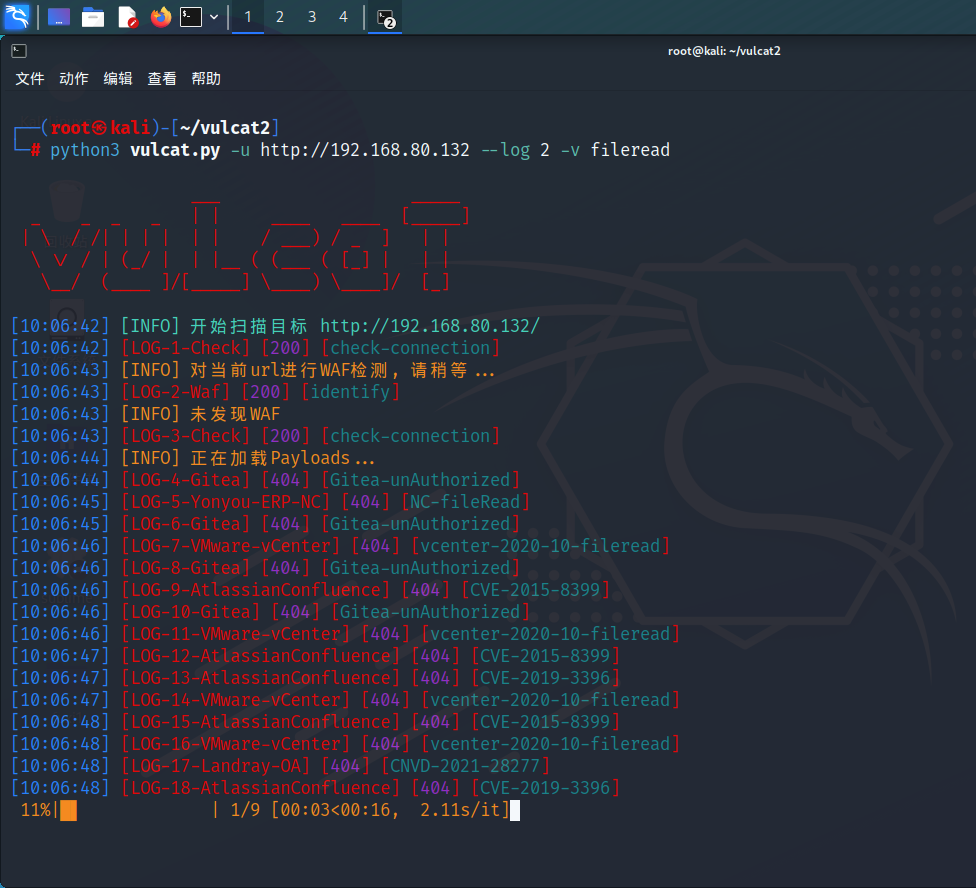Expand the terminal launcher dropdown arrow
Image resolution: width=976 pixels, height=888 pixels.
click(214, 17)
